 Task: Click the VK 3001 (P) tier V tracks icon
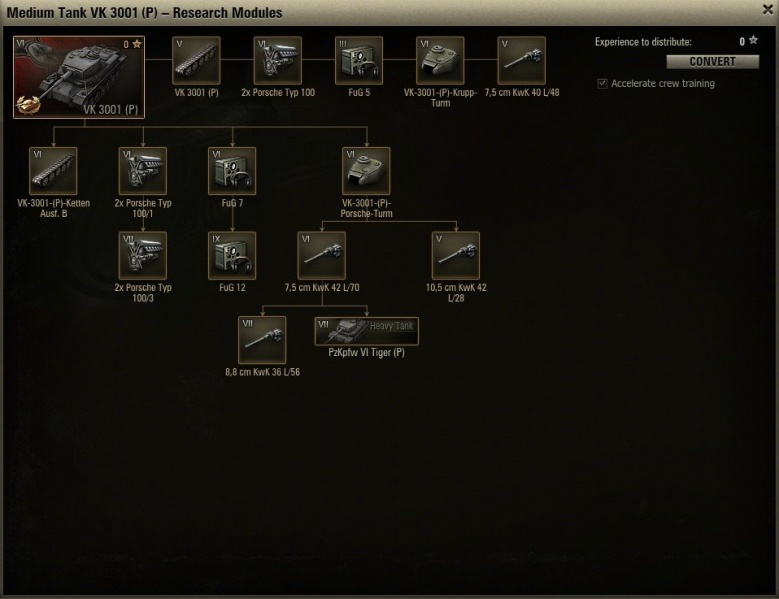[196, 60]
